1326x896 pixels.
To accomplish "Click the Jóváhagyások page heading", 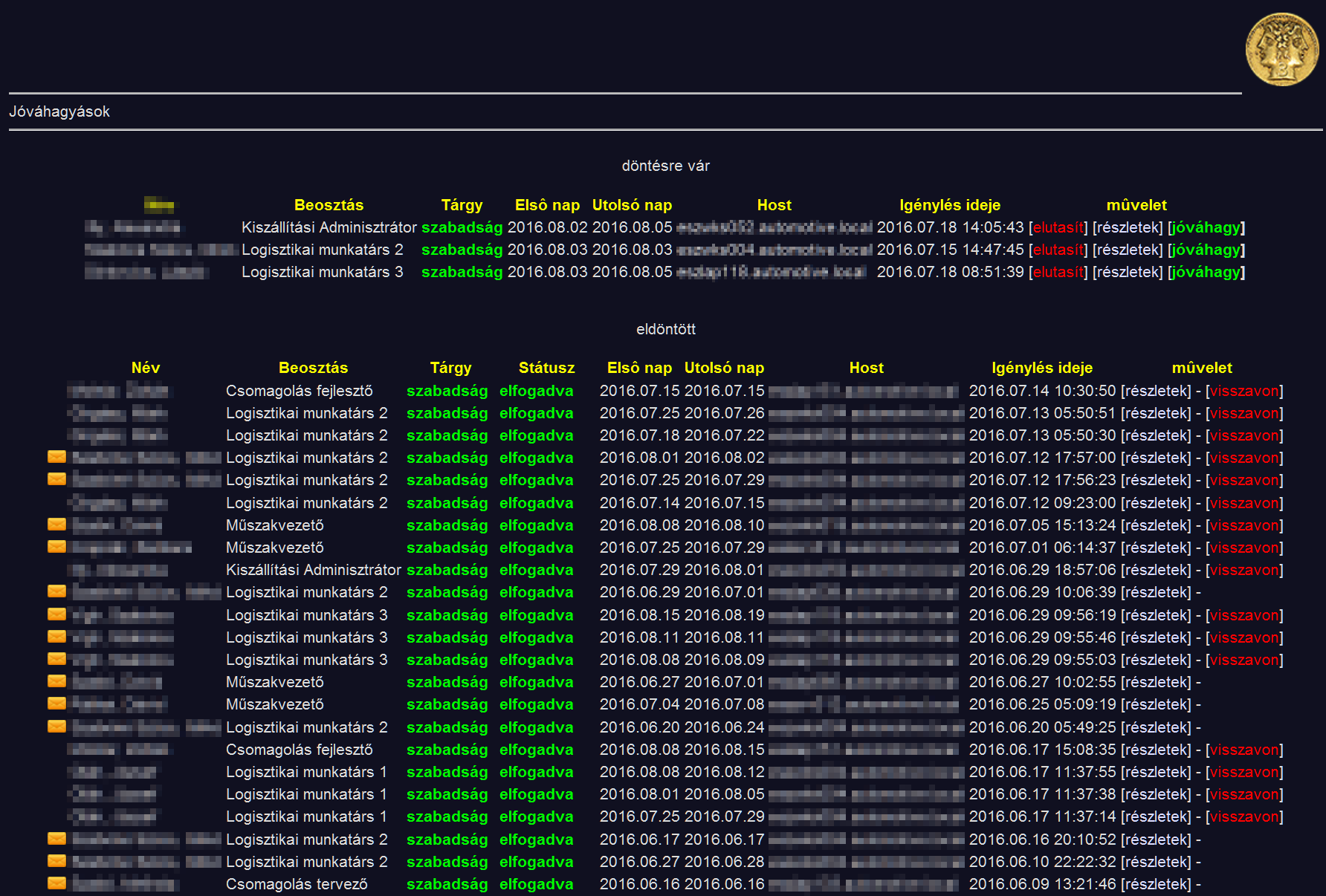I will click(x=59, y=111).
